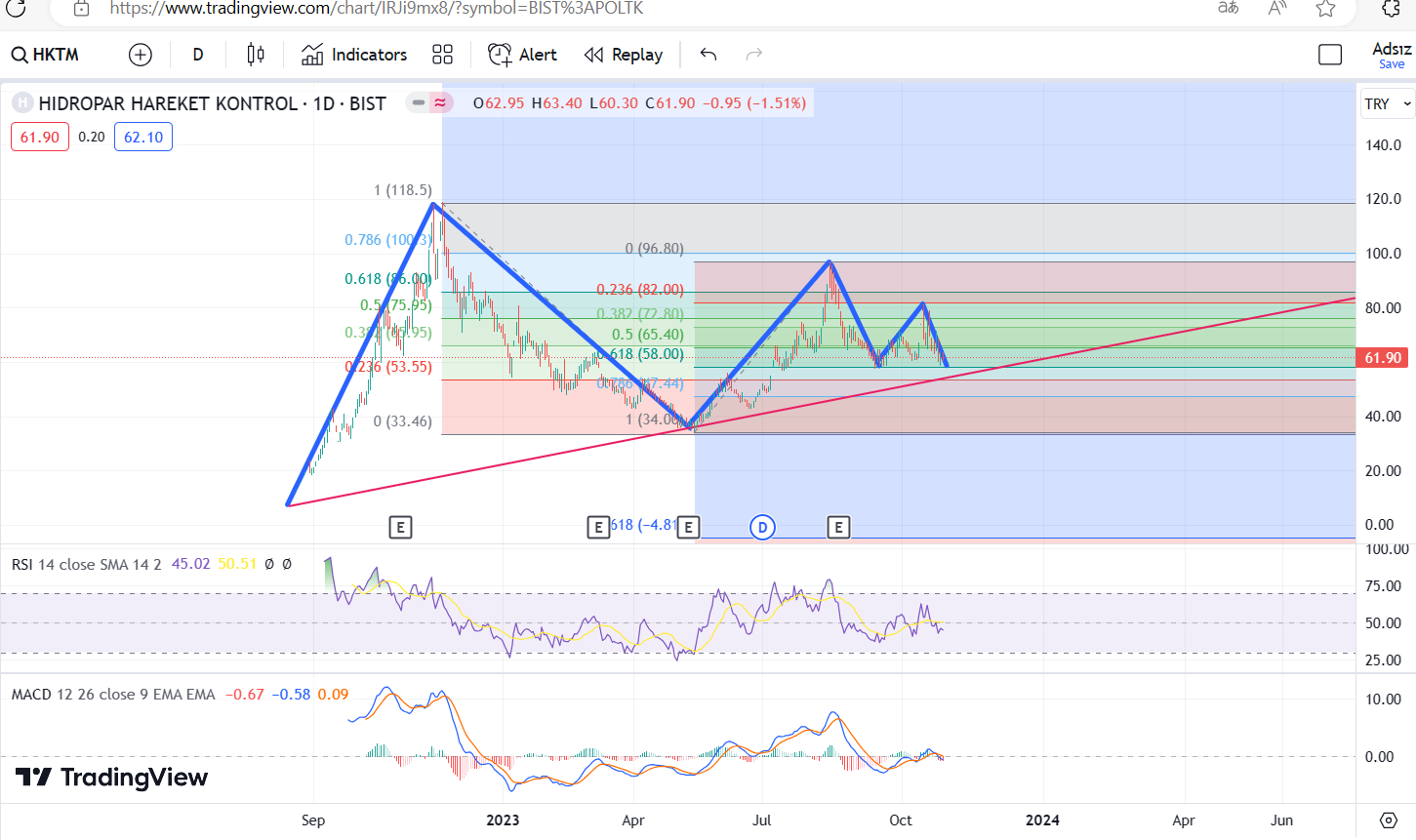The width and height of the screenshot is (1416, 840).
Task: Open the indicator templates grid icon
Action: pyautogui.click(x=443, y=55)
